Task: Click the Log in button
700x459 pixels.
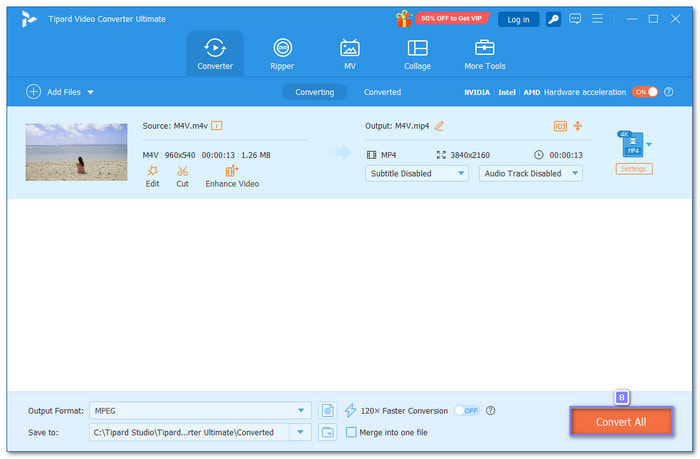Action: [518, 19]
